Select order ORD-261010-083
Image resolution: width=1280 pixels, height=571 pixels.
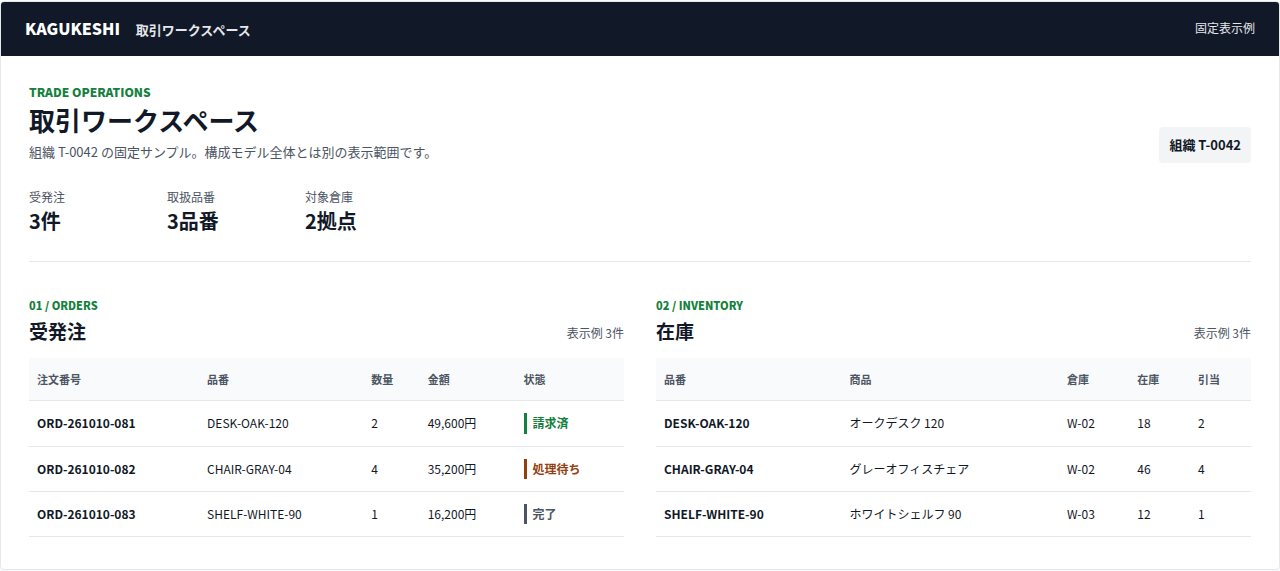(86, 515)
